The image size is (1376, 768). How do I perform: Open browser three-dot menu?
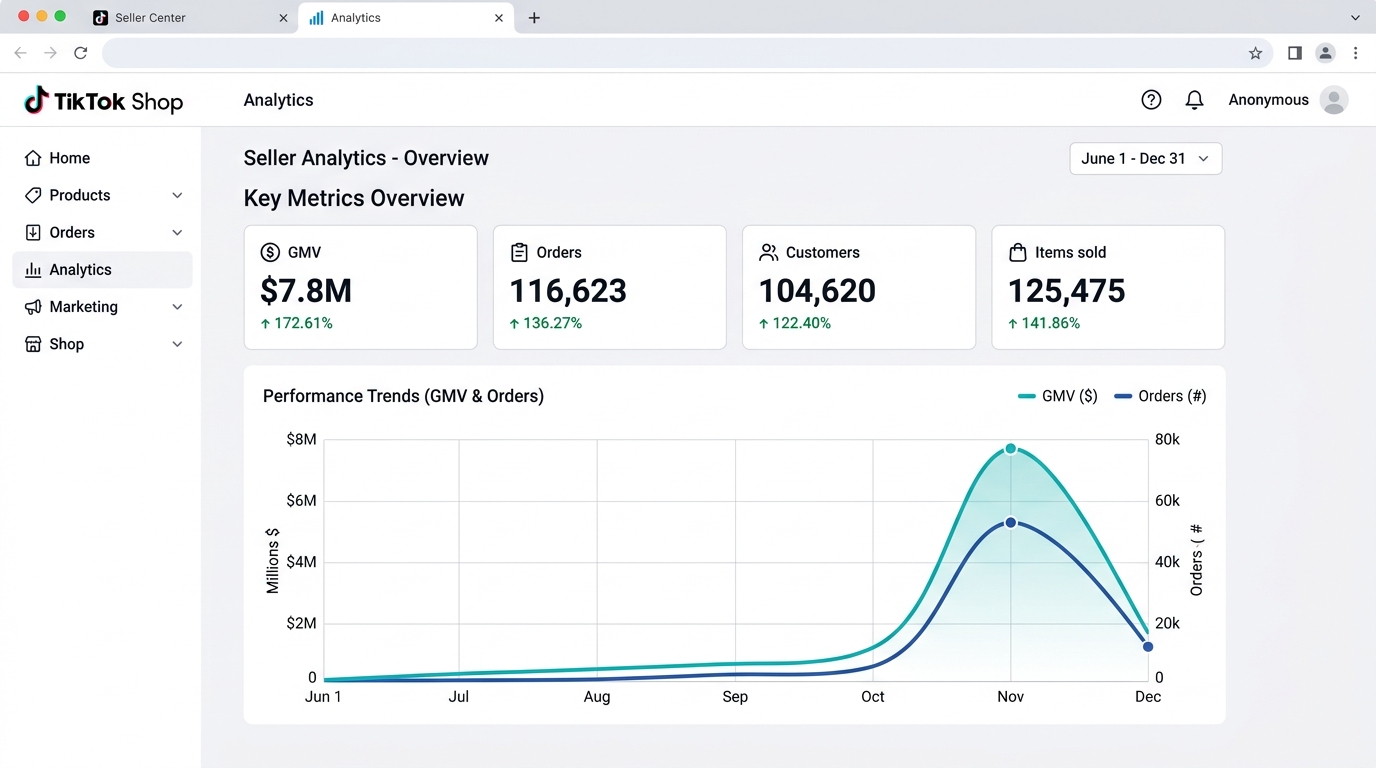click(x=1356, y=53)
